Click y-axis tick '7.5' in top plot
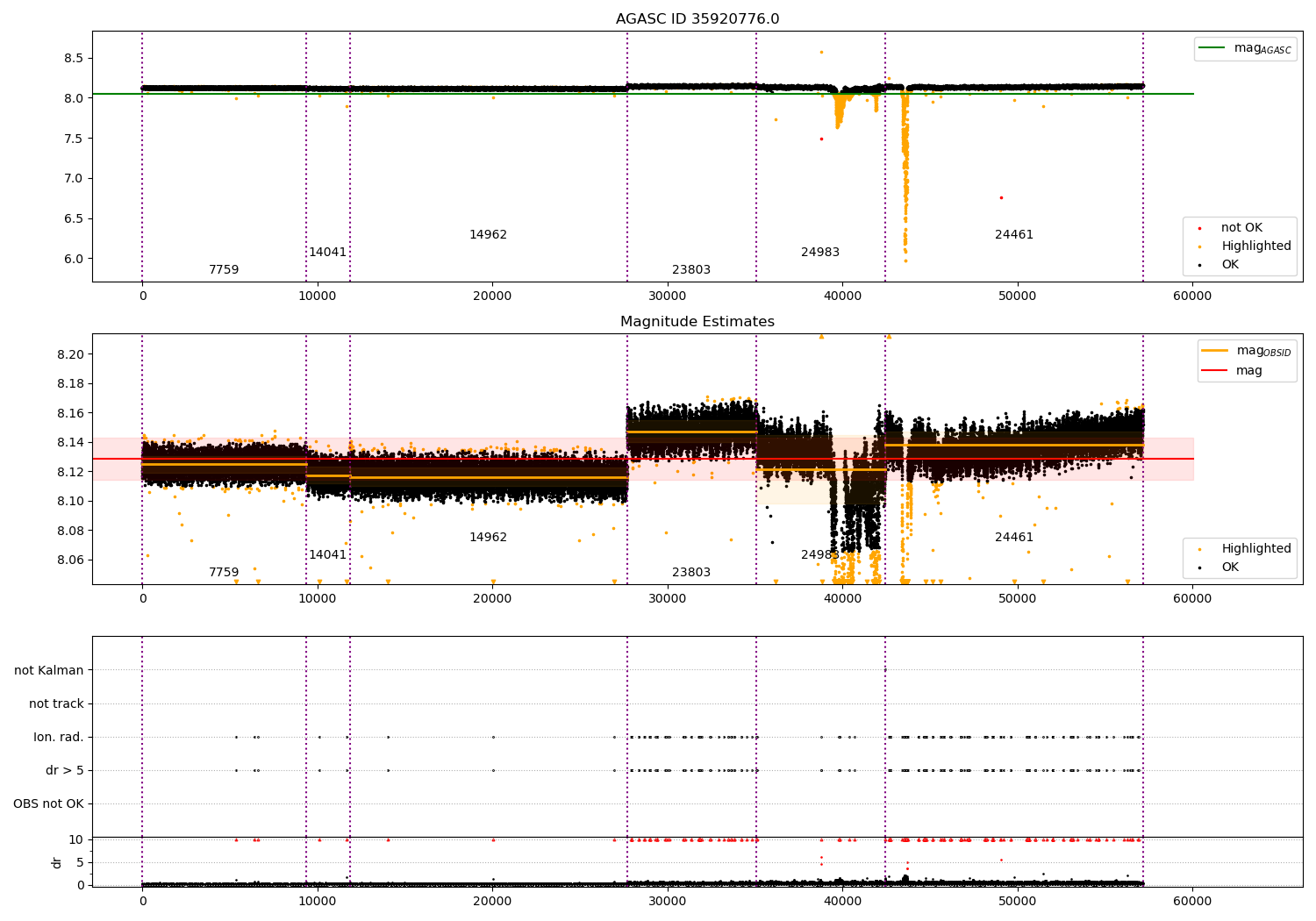This screenshot has width=1316, height=921. point(74,139)
